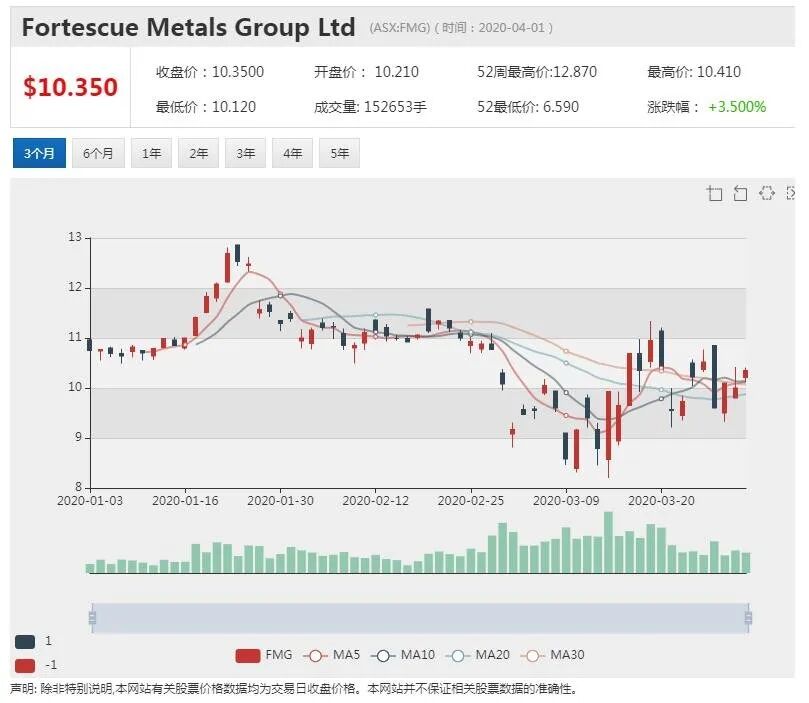The height and width of the screenshot is (703, 809).
Task: Select the 1年 time range tab
Action: (x=152, y=153)
